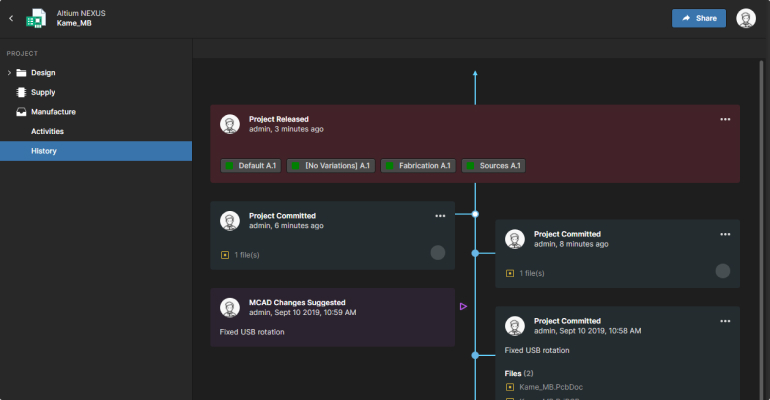This screenshot has width=770, height=400.
Task: Open the Sources A.1 release tag
Action: (494, 166)
